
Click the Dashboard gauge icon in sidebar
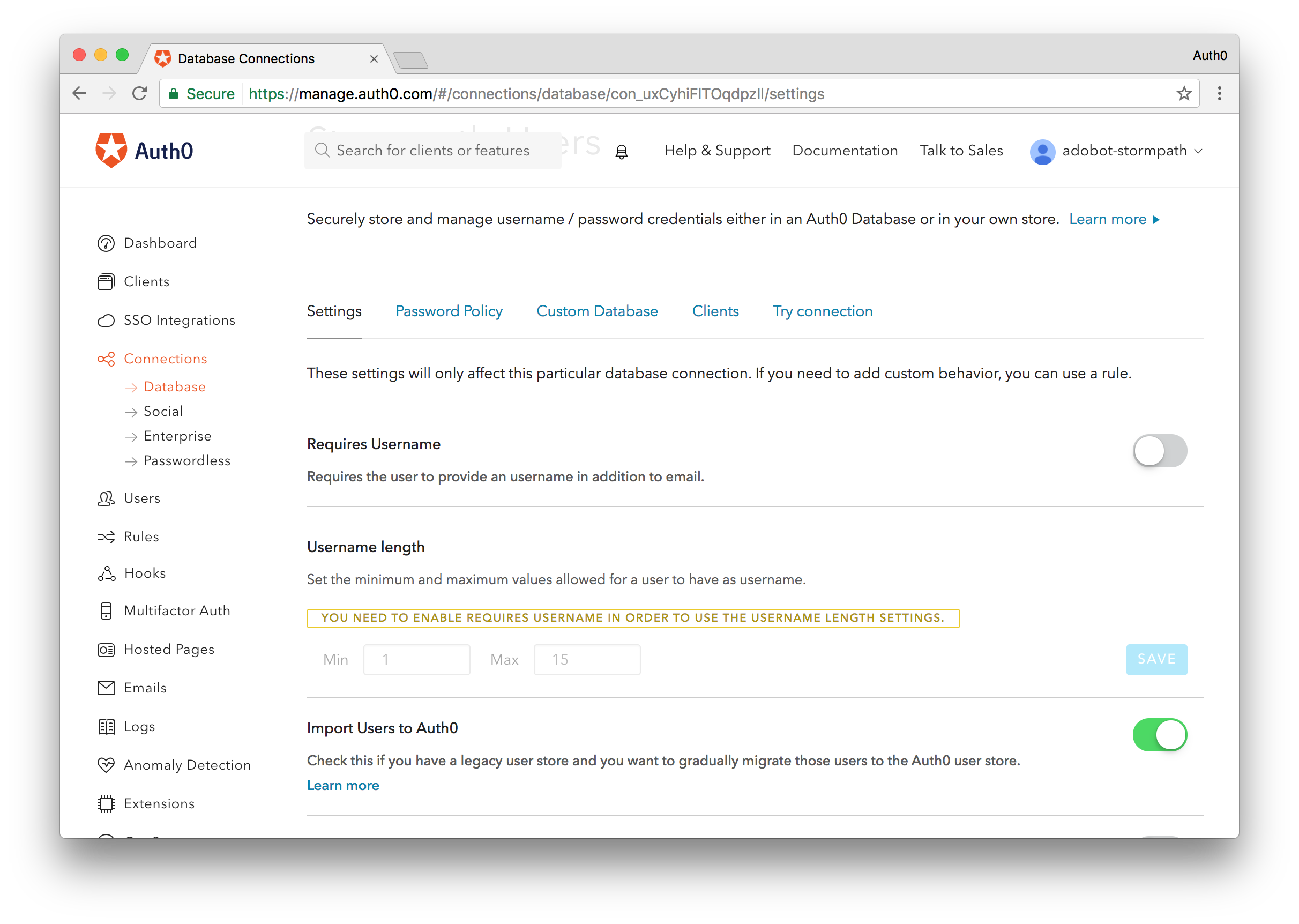106,243
